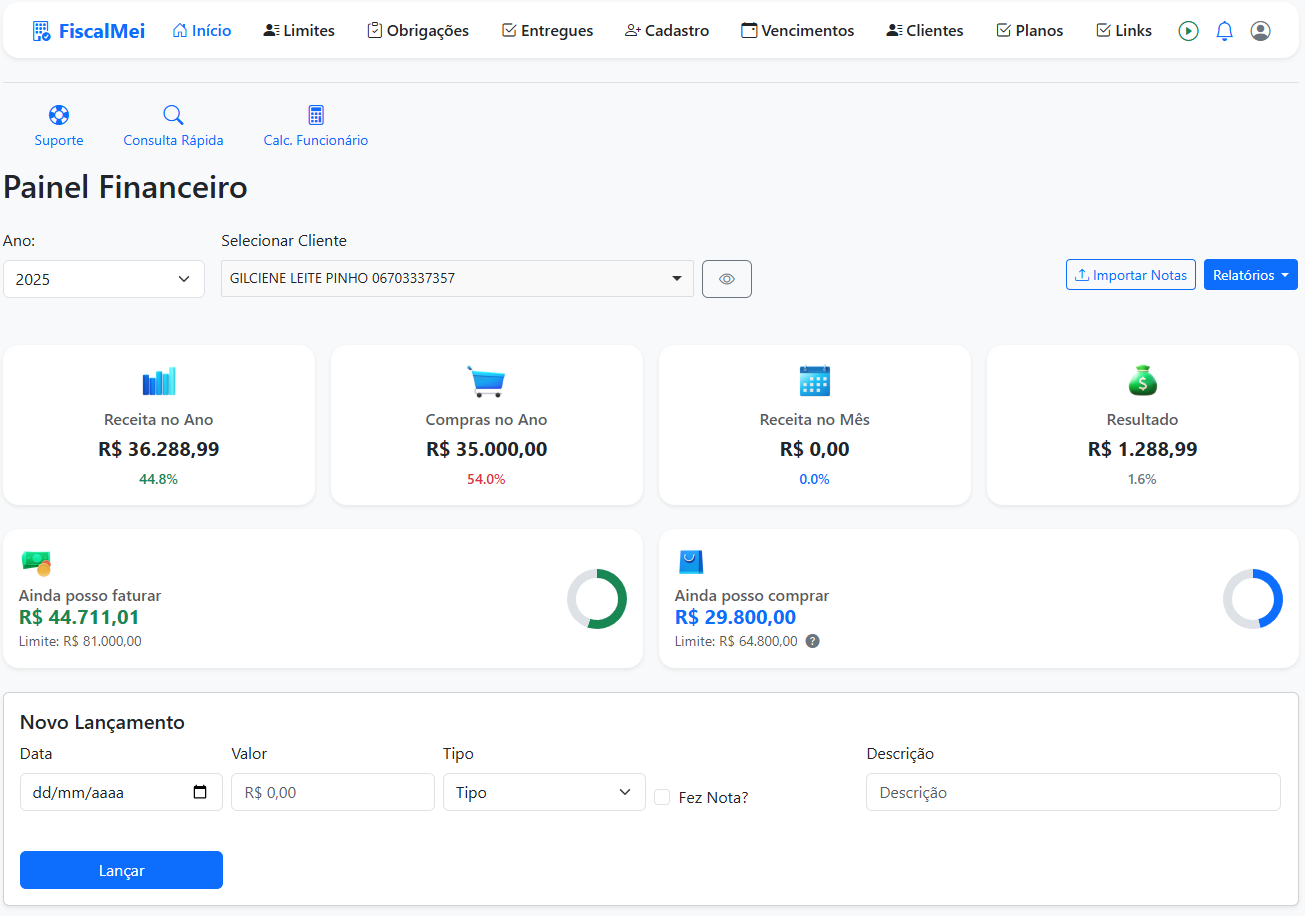Viewport: 1305px width, 916px height.
Task: Click the question mark beside the compra limit
Action: [x=812, y=641]
